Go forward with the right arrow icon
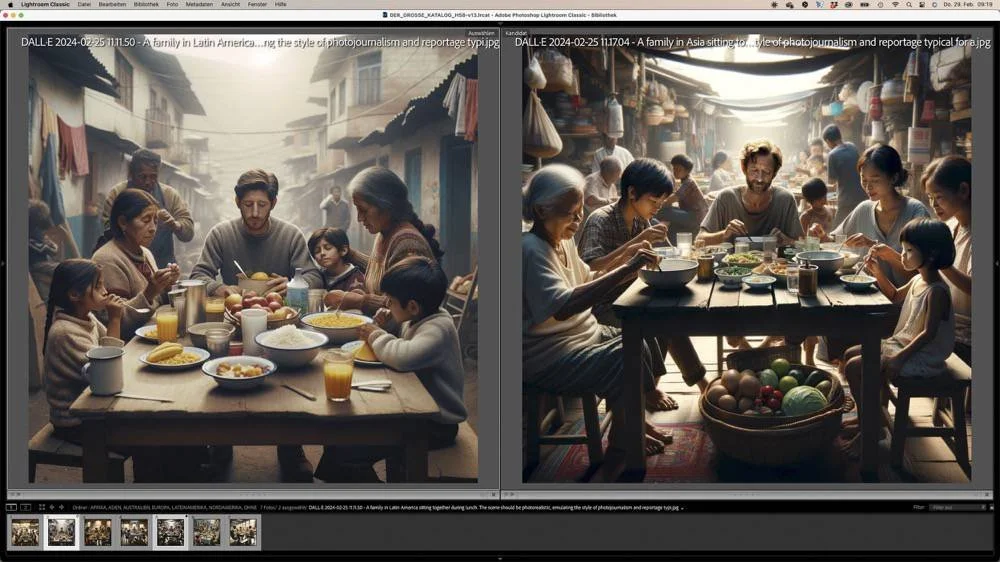 tap(61, 507)
